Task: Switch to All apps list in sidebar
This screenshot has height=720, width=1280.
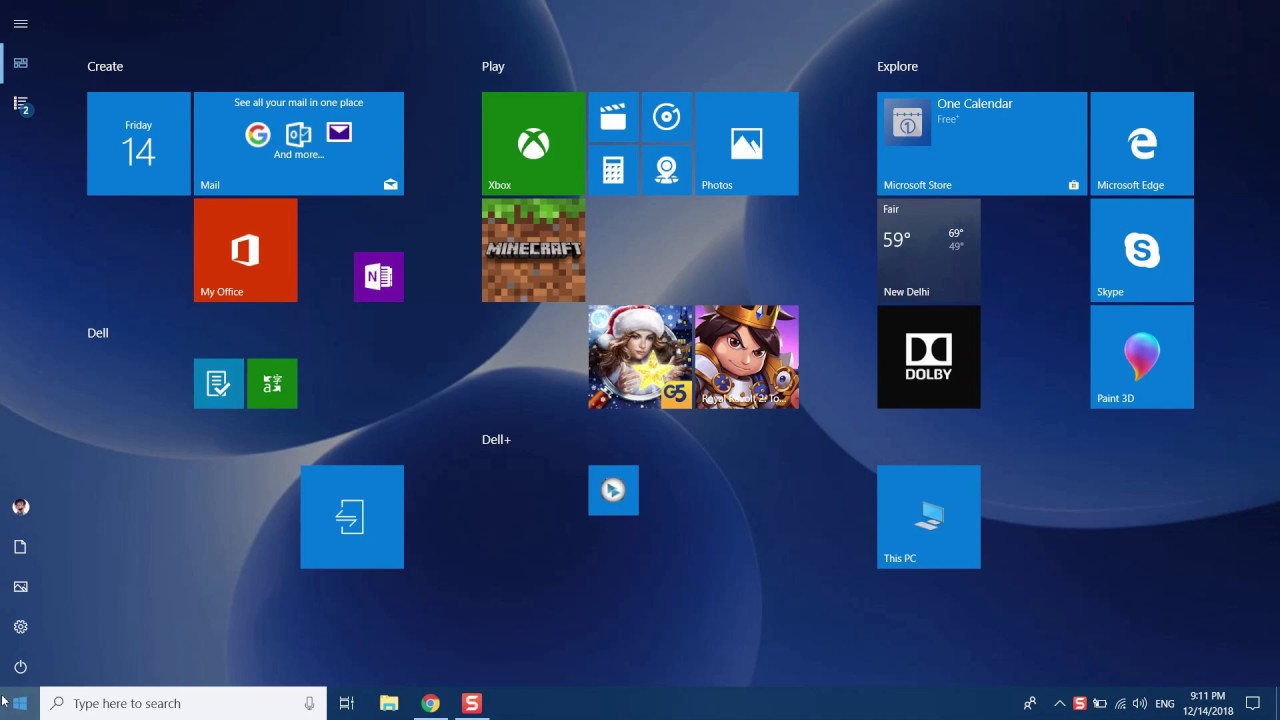Action: pos(21,104)
